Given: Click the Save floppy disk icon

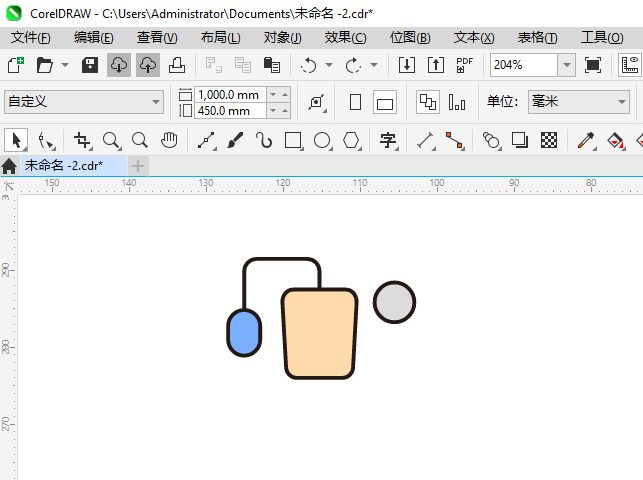Looking at the screenshot, I should 89,65.
